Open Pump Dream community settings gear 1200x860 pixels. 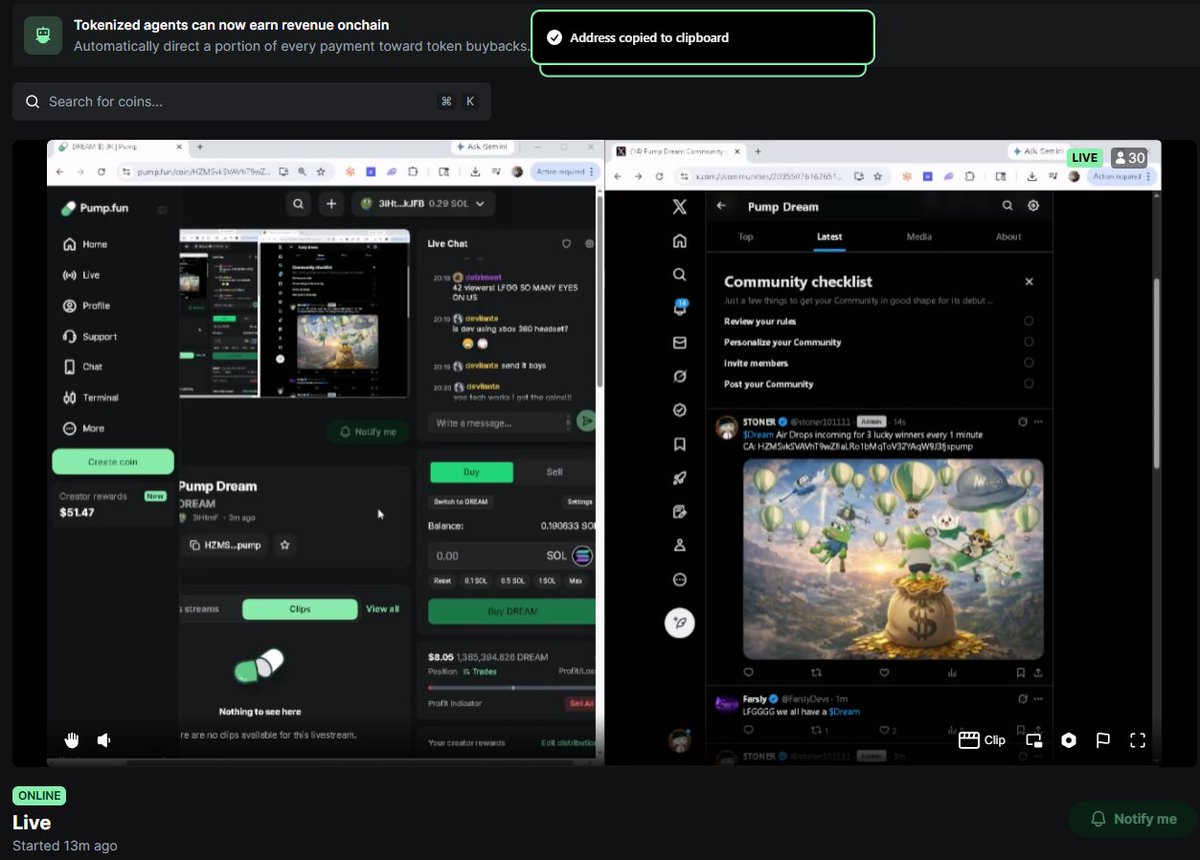[1033, 206]
